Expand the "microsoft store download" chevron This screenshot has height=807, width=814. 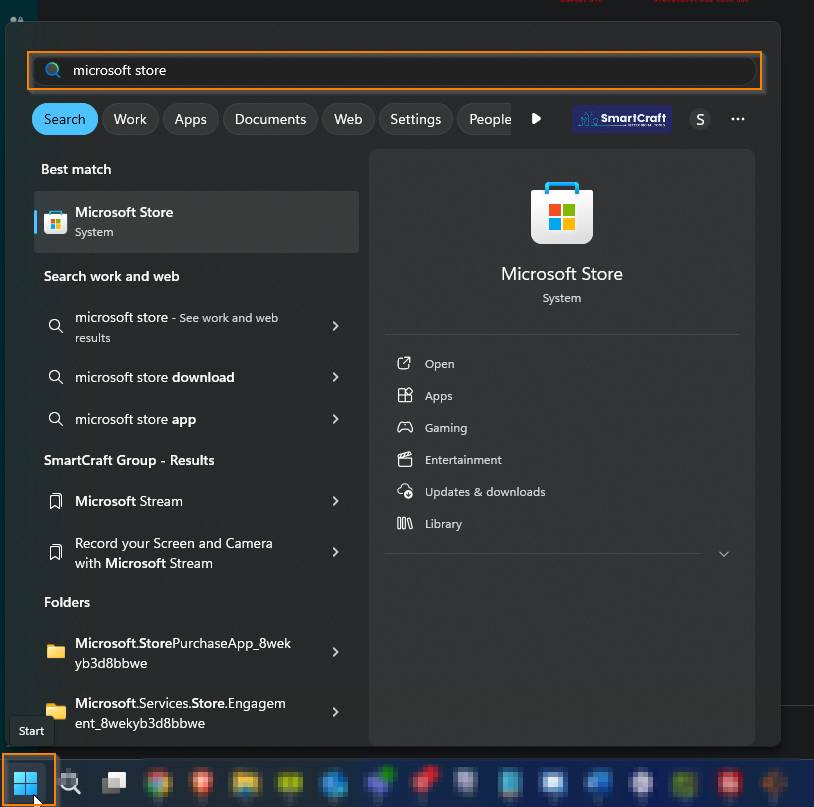click(335, 377)
